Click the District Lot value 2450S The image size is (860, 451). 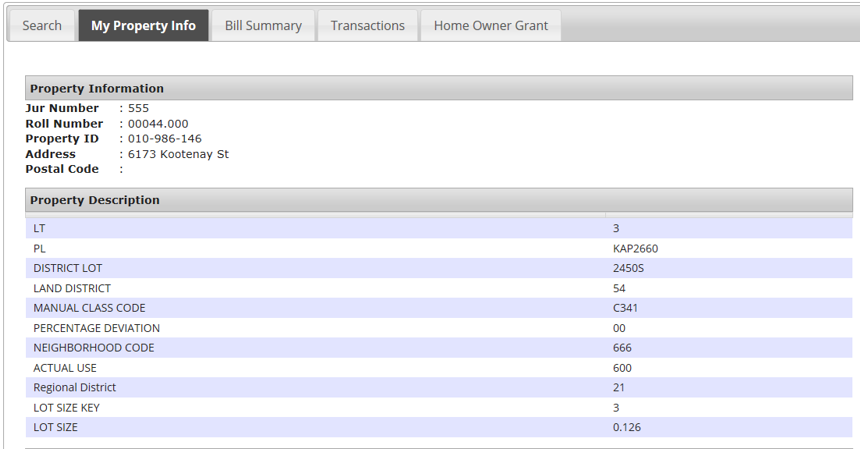tap(629, 268)
